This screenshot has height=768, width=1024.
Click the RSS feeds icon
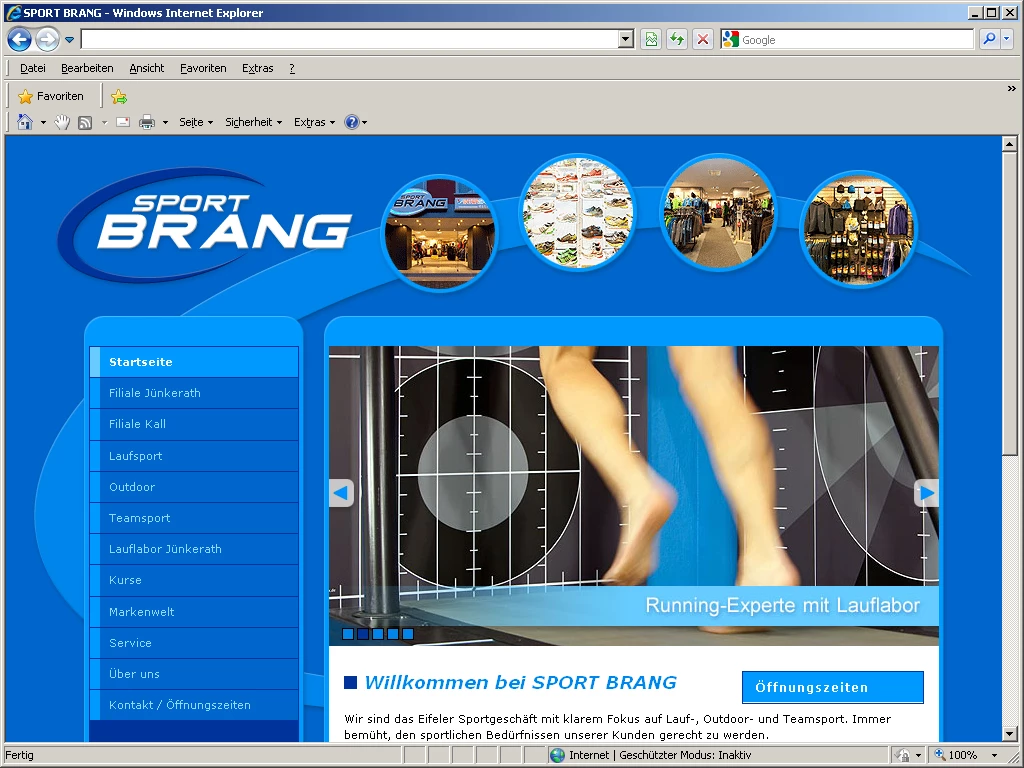point(85,122)
